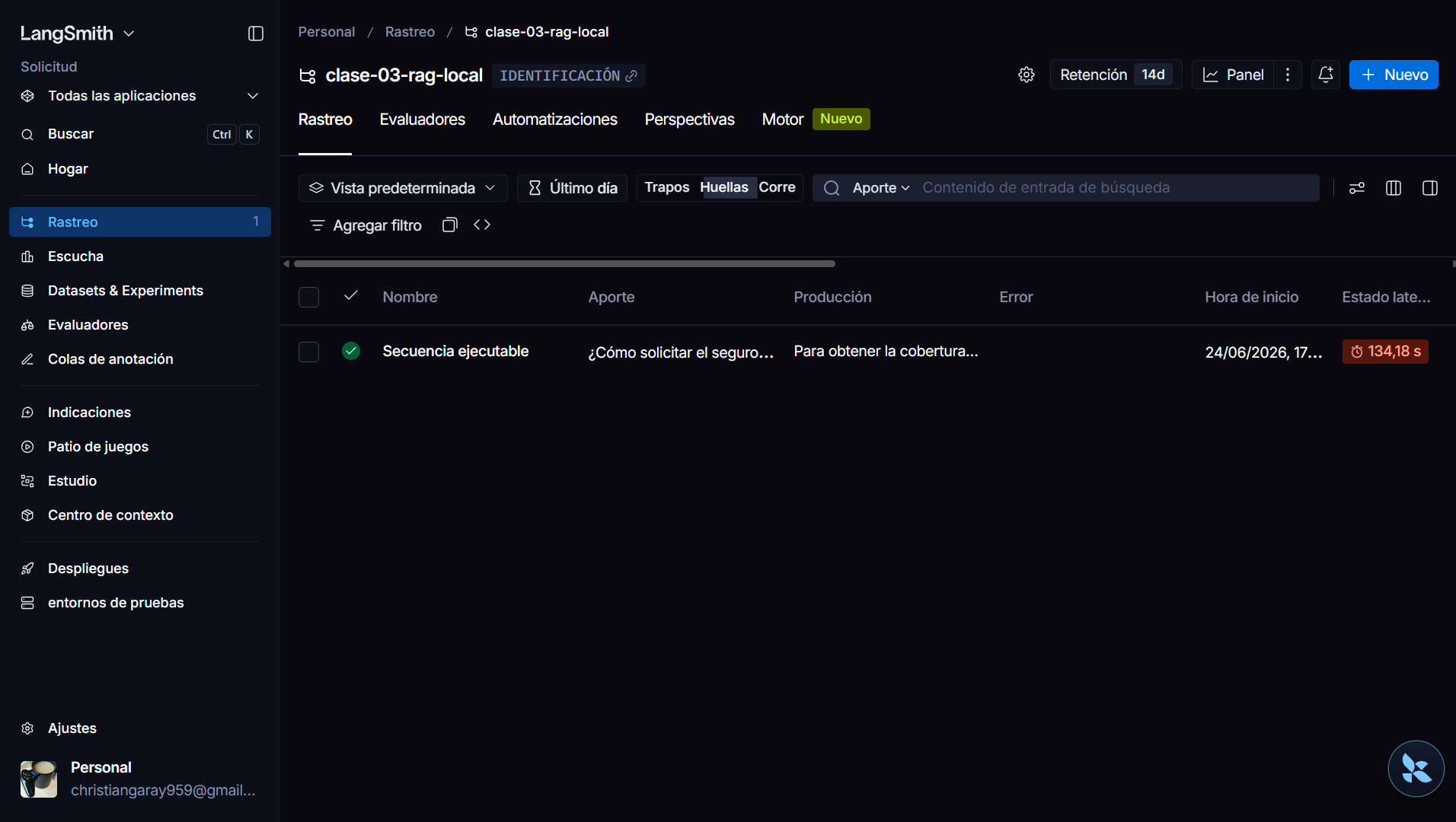
Task: Open Rastreo in the sidebar
Action: pos(140,222)
